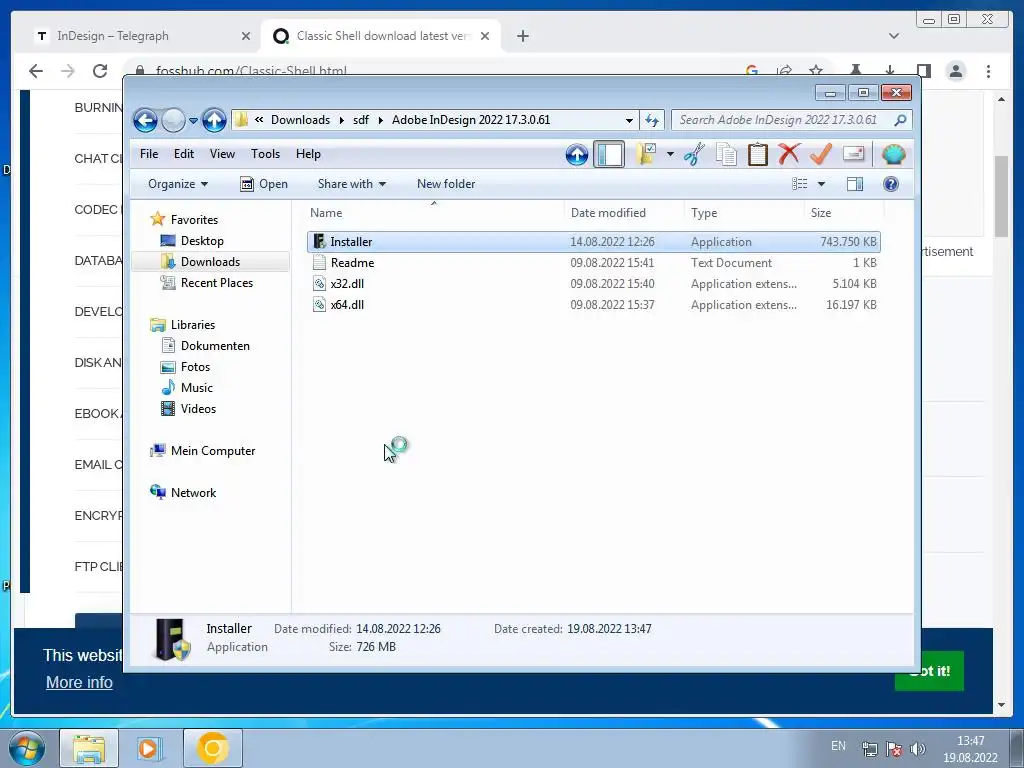Open the Help menu
The height and width of the screenshot is (768, 1024).
(x=308, y=154)
